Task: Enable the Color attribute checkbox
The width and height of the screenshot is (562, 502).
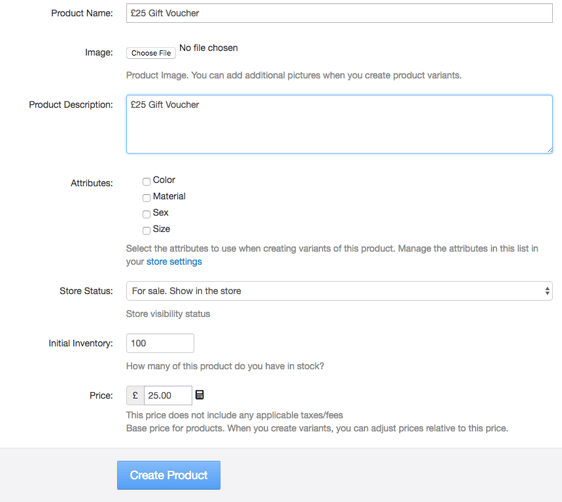Action: tap(146, 182)
